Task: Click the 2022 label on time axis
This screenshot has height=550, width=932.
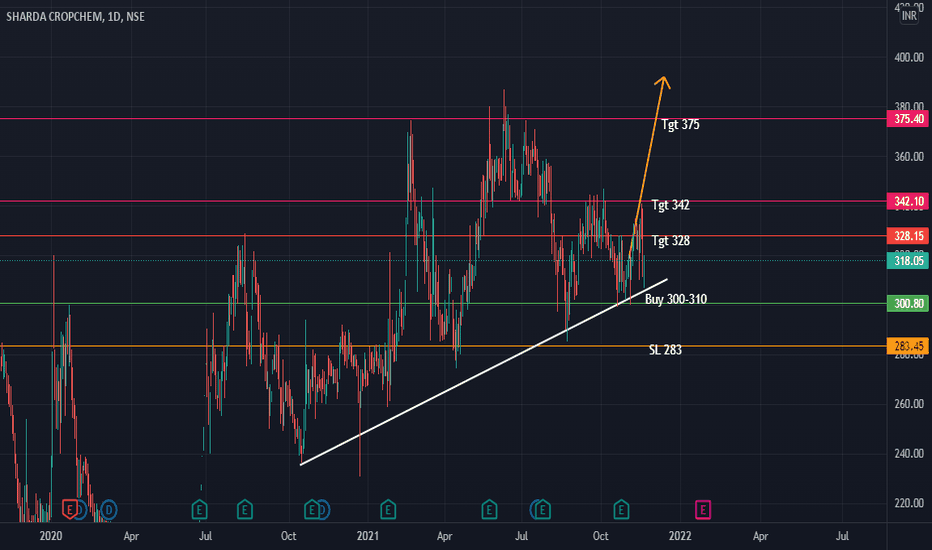Action: point(680,536)
